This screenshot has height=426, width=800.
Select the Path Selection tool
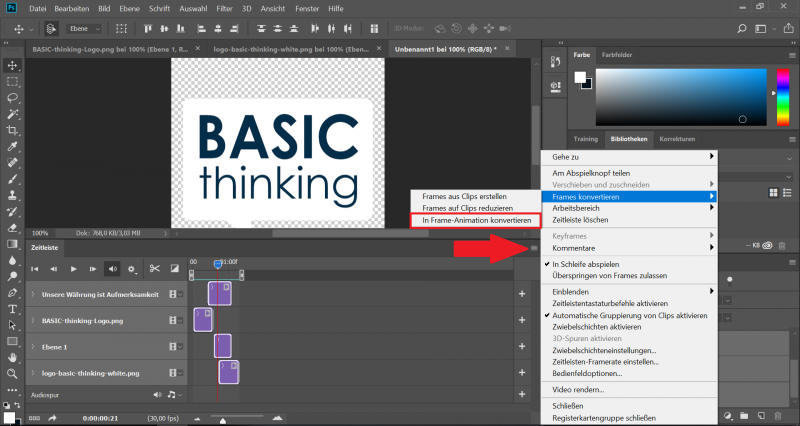12,325
